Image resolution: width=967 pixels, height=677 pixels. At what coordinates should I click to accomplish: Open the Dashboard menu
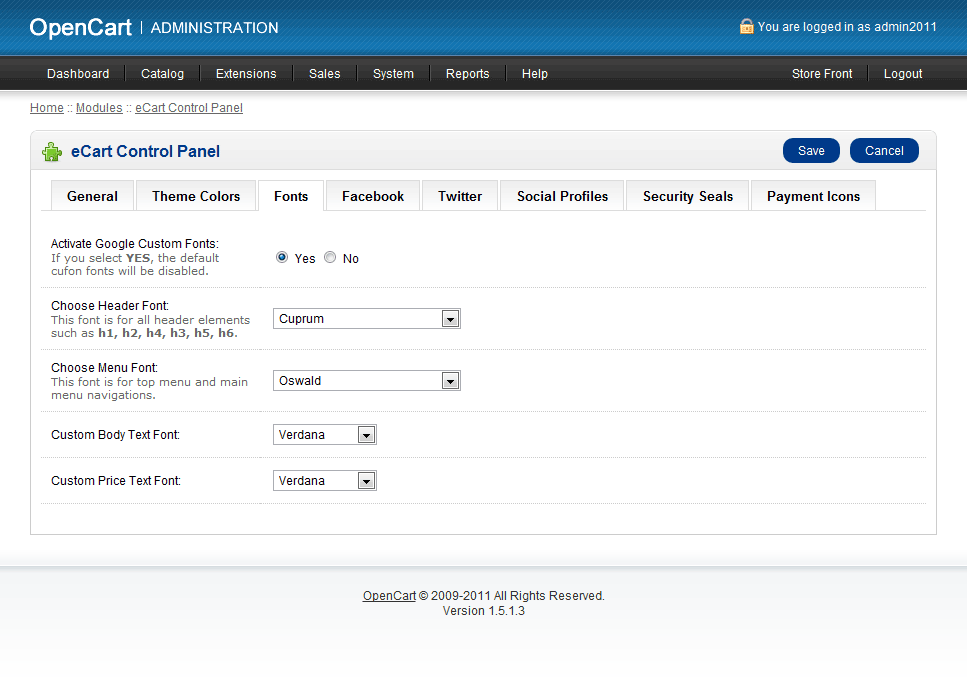point(78,74)
